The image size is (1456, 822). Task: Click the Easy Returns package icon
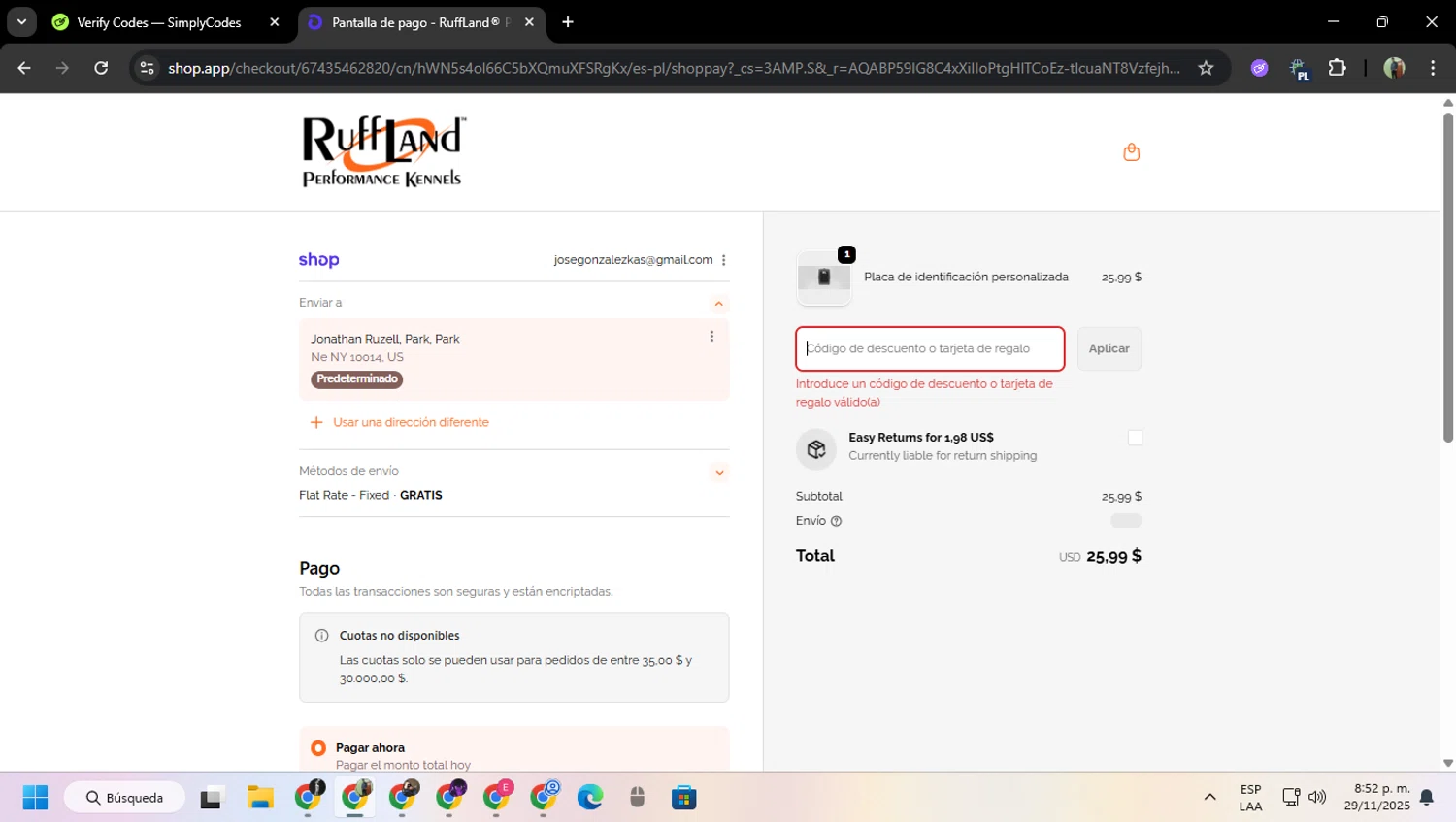point(816,448)
